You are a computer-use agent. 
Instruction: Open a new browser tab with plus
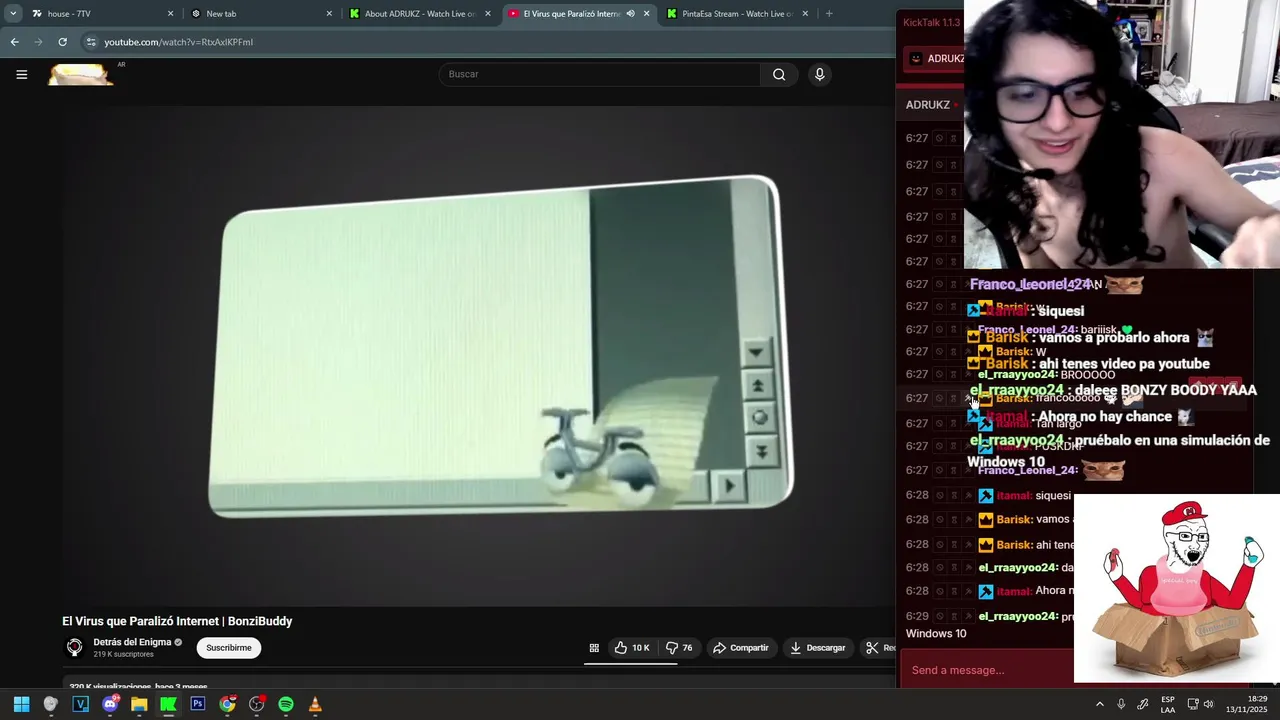pyautogui.click(x=829, y=14)
